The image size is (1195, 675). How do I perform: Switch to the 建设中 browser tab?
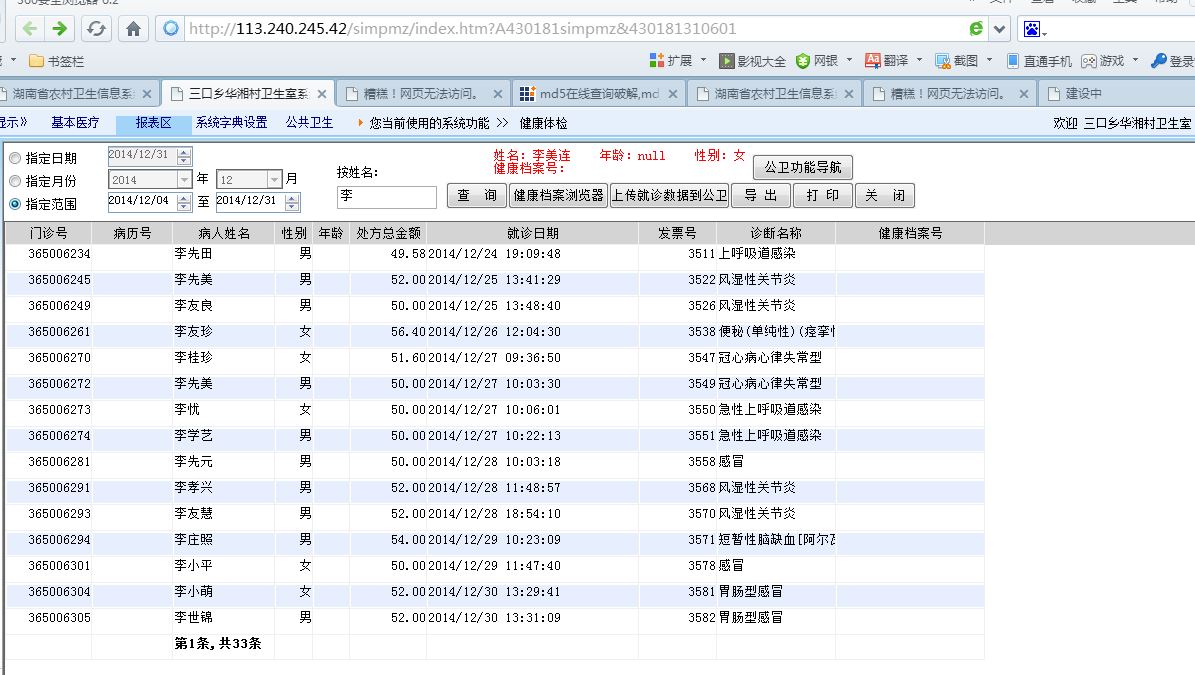coord(1083,94)
